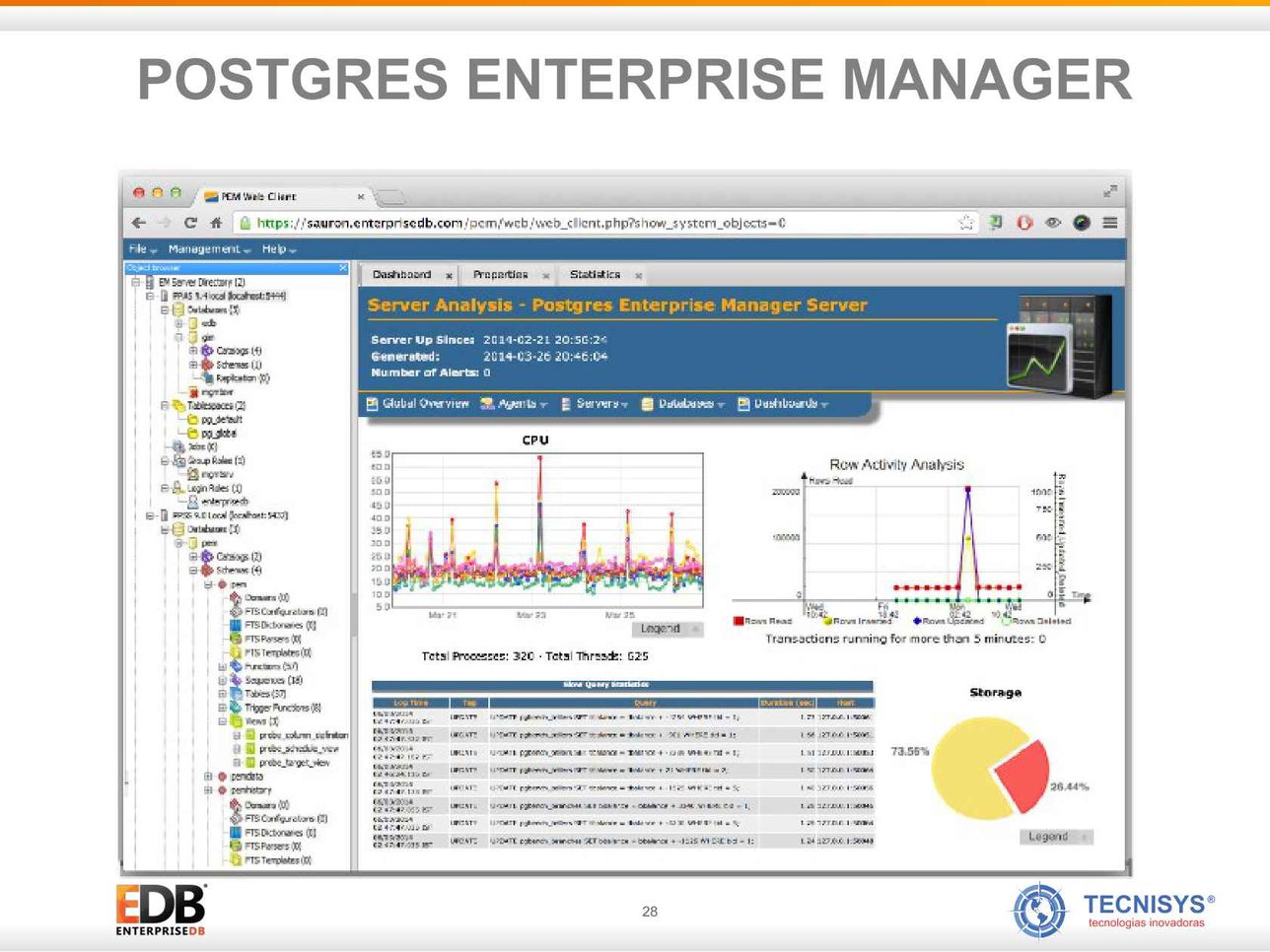Click the red Opera-style extension icon
The image size is (1270, 952).
click(1024, 223)
